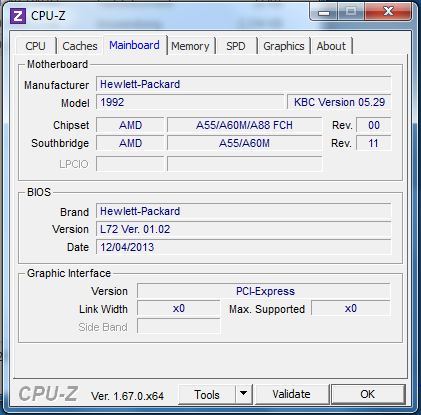Minimize the CPU-Z window
Screen dimensions: 421x415
324,12
